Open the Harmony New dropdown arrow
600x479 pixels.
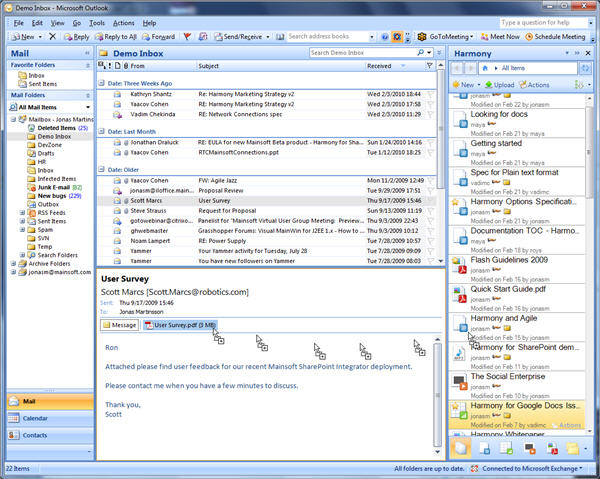tap(479, 85)
